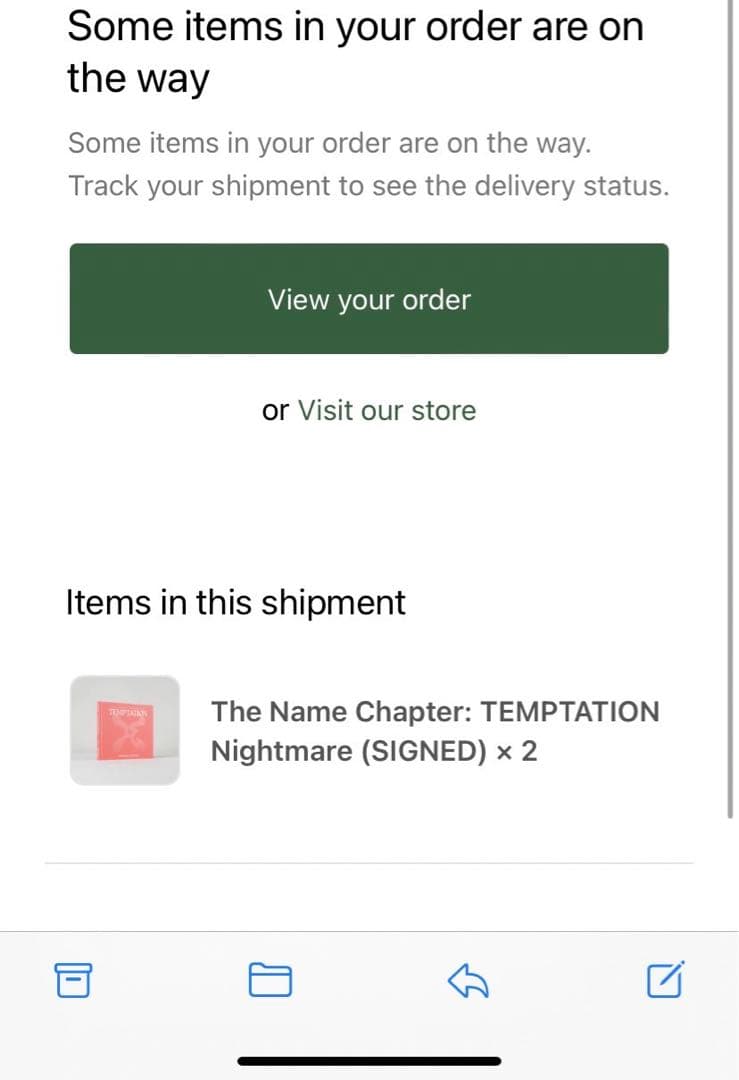Tap the horizontal divider below the product
The image size is (739, 1080).
pos(369,862)
